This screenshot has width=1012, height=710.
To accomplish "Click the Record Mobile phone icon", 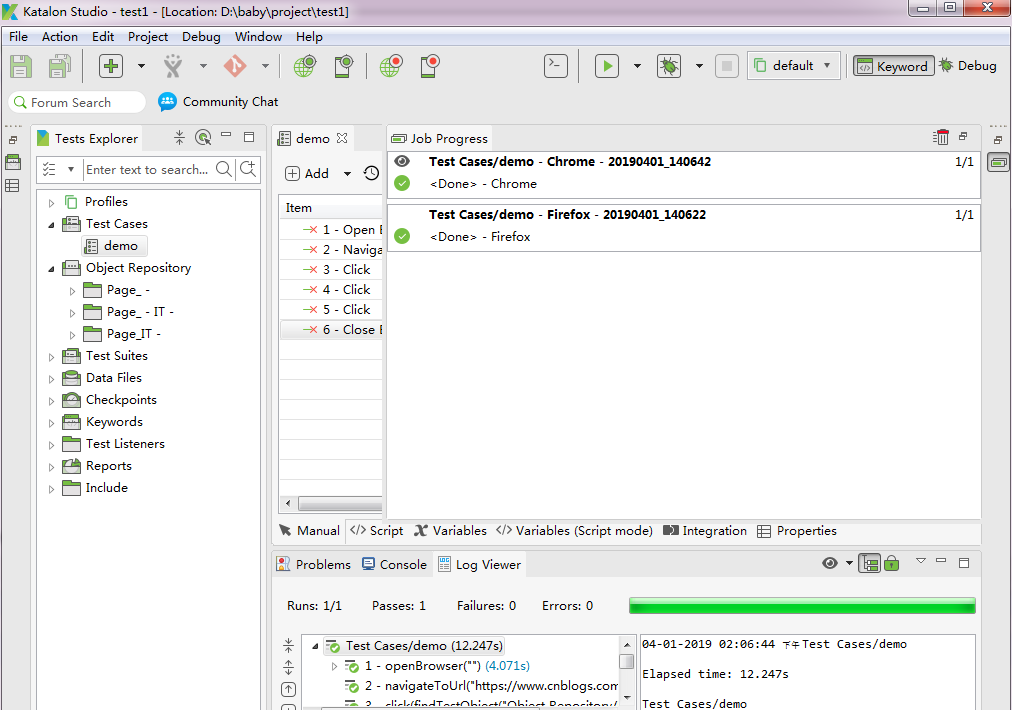I will [430, 66].
